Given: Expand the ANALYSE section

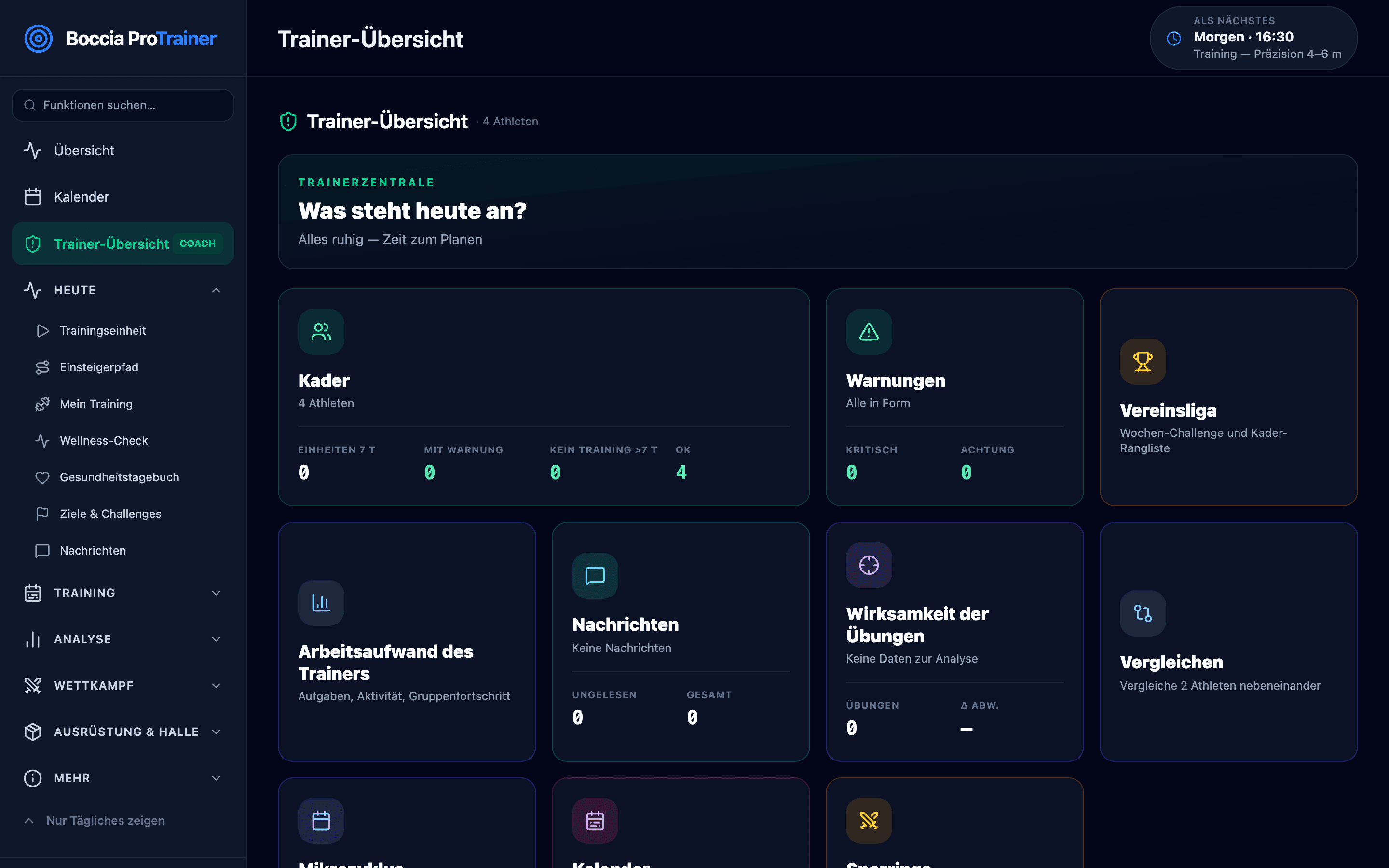Looking at the screenshot, I should click(x=123, y=639).
